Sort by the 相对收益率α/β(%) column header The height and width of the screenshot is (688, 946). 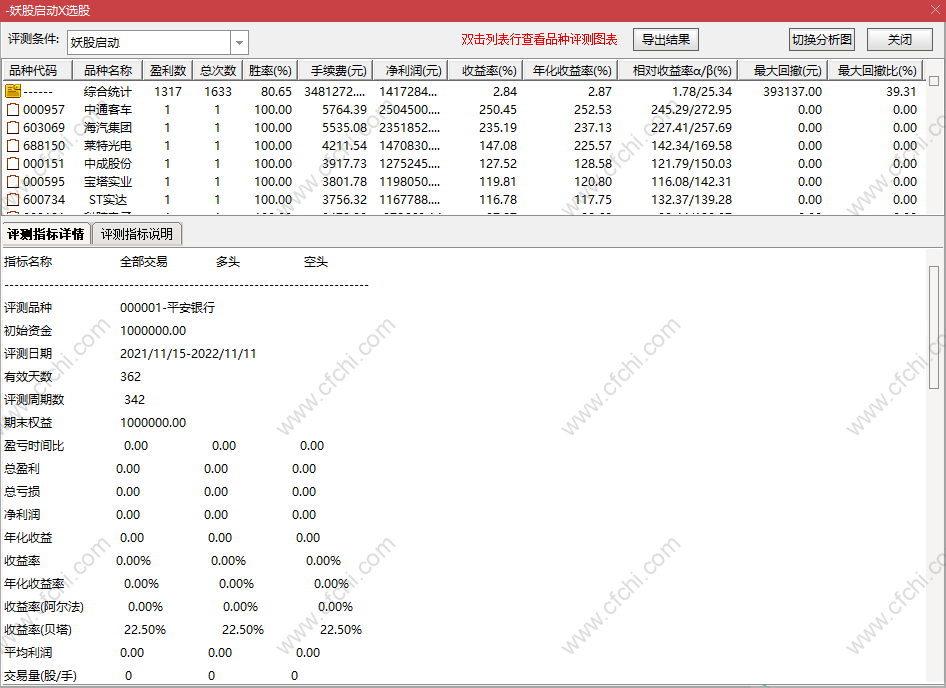[x=678, y=71]
